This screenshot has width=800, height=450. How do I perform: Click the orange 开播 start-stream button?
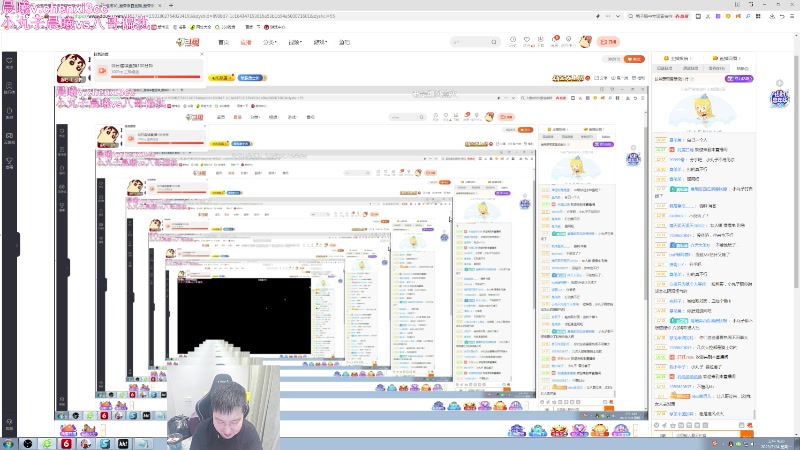pos(609,42)
